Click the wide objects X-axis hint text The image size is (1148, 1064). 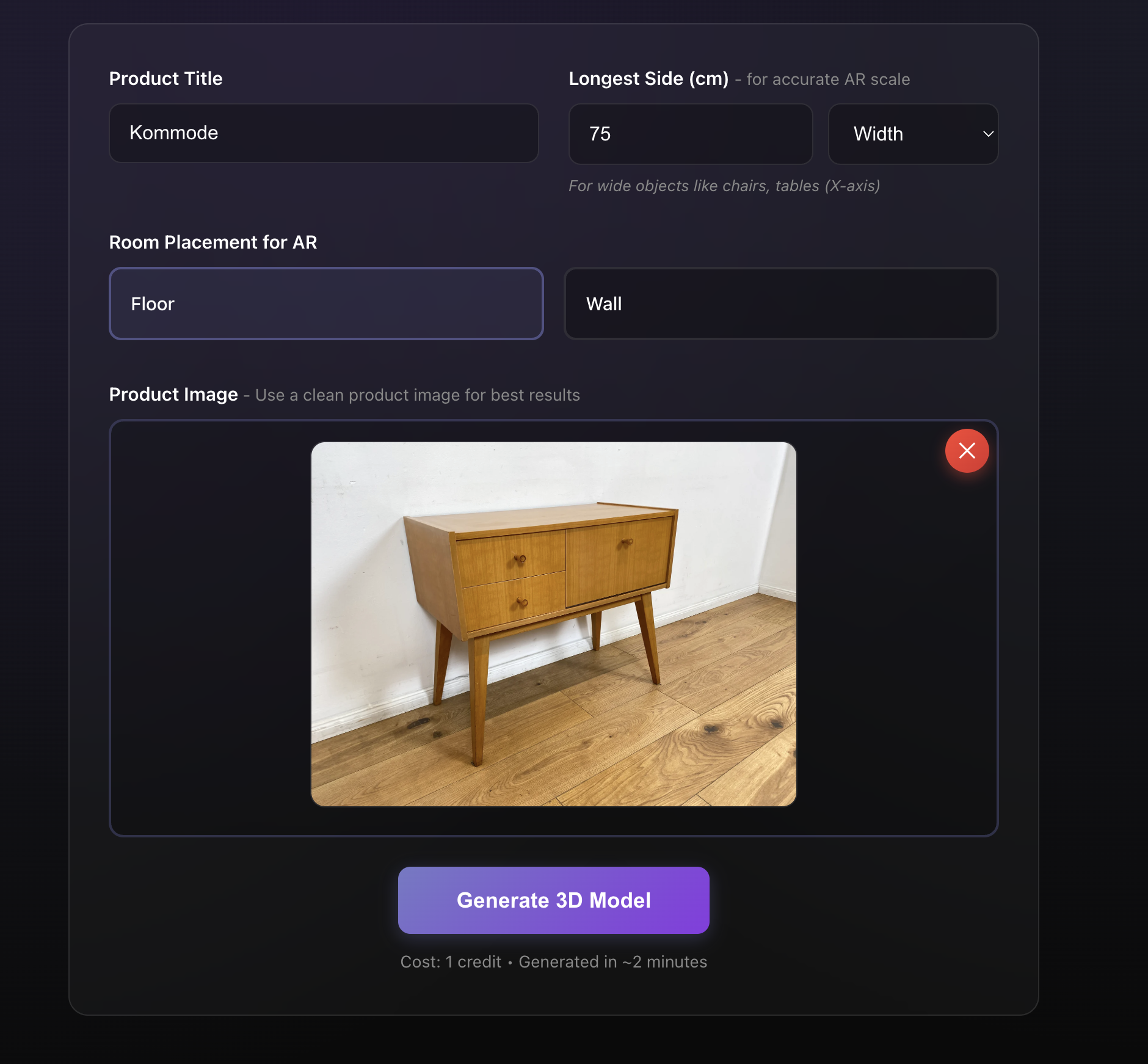click(x=724, y=186)
